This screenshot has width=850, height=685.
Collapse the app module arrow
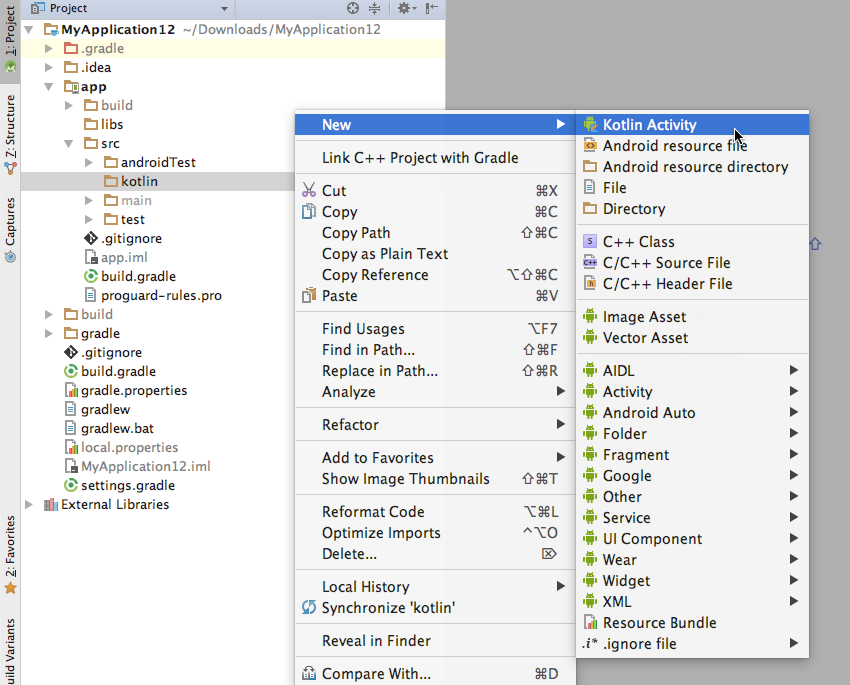49,87
